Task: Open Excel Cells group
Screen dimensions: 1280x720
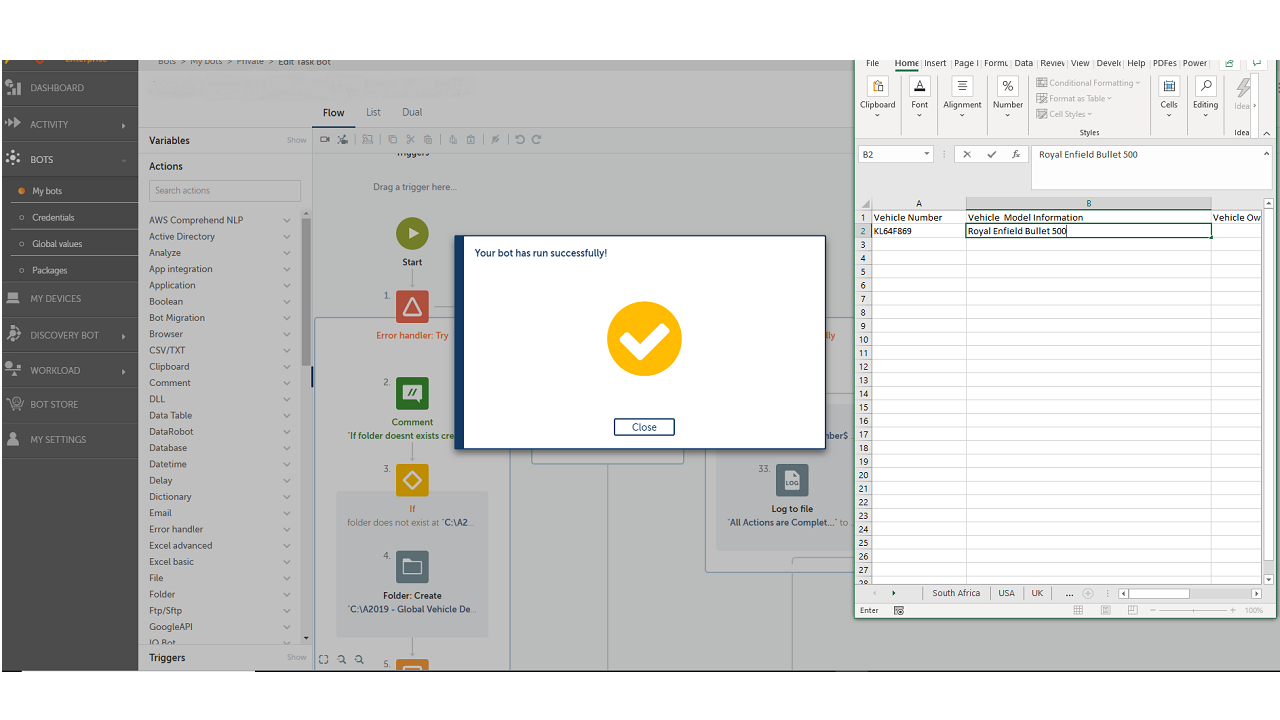Action: (x=1169, y=97)
